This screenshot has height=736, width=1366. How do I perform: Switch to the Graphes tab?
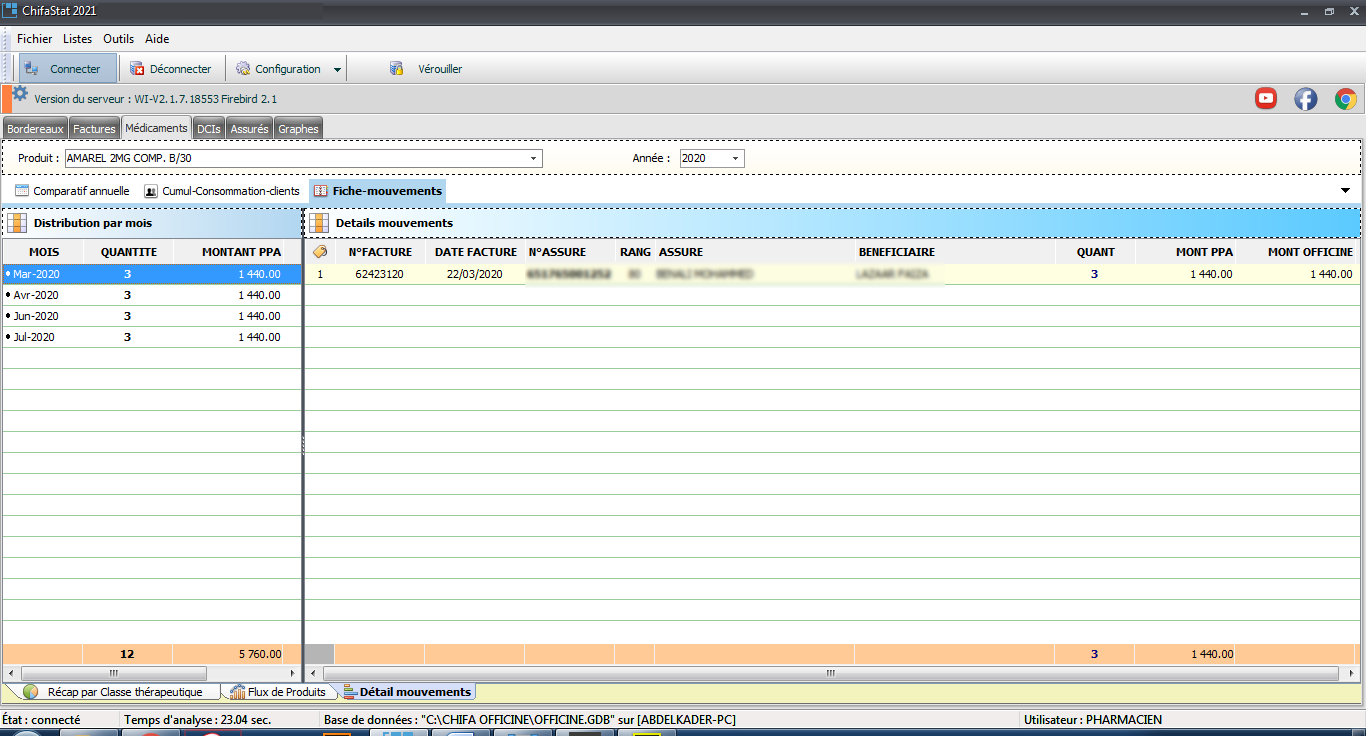click(x=298, y=129)
